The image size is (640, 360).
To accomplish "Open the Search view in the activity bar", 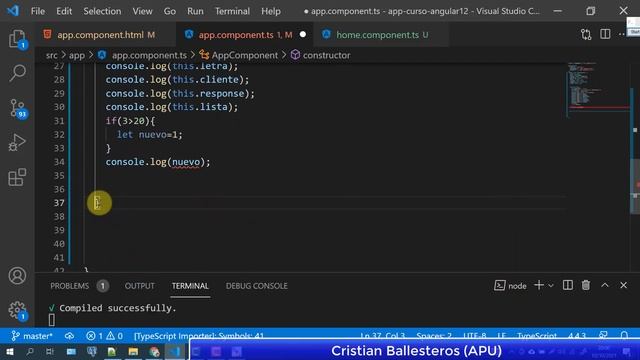I will (x=17, y=73).
